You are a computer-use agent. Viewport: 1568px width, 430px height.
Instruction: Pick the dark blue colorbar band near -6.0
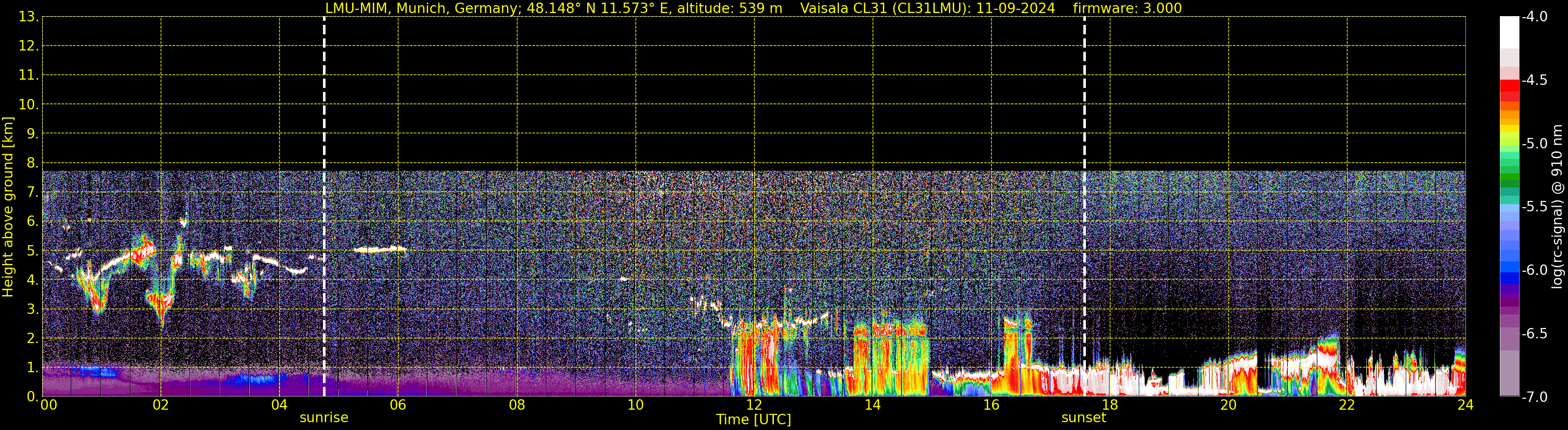click(1509, 278)
